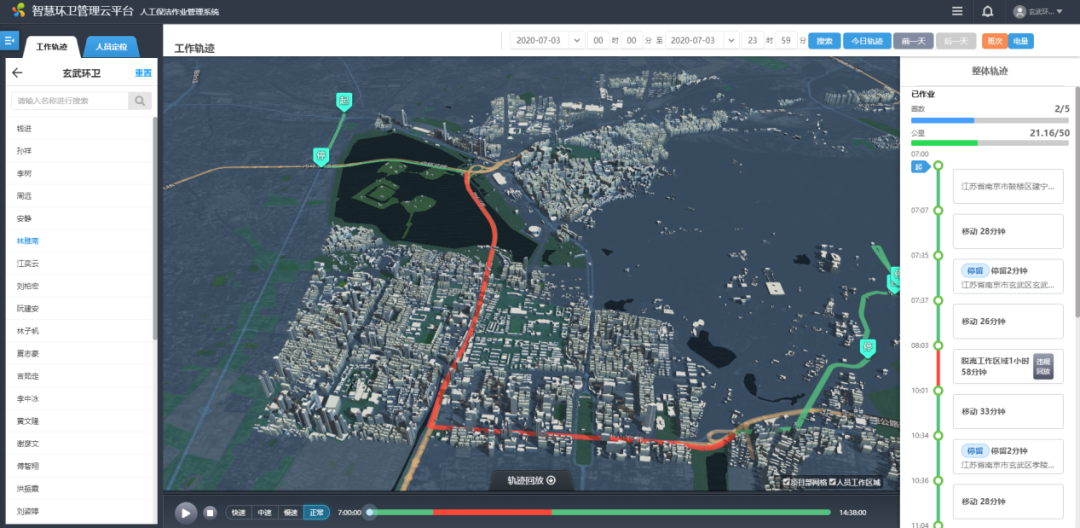This screenshot has height=528, width=1080.
Task: Click playback progress bar red segment
Action: pos(492,512)
